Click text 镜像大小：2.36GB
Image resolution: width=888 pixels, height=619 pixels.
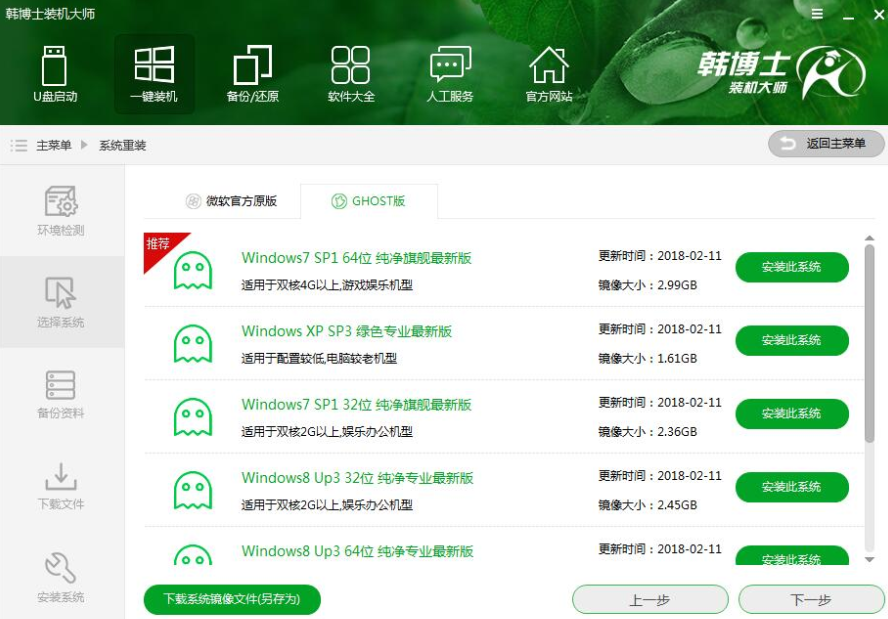click(x=648, y=432)
